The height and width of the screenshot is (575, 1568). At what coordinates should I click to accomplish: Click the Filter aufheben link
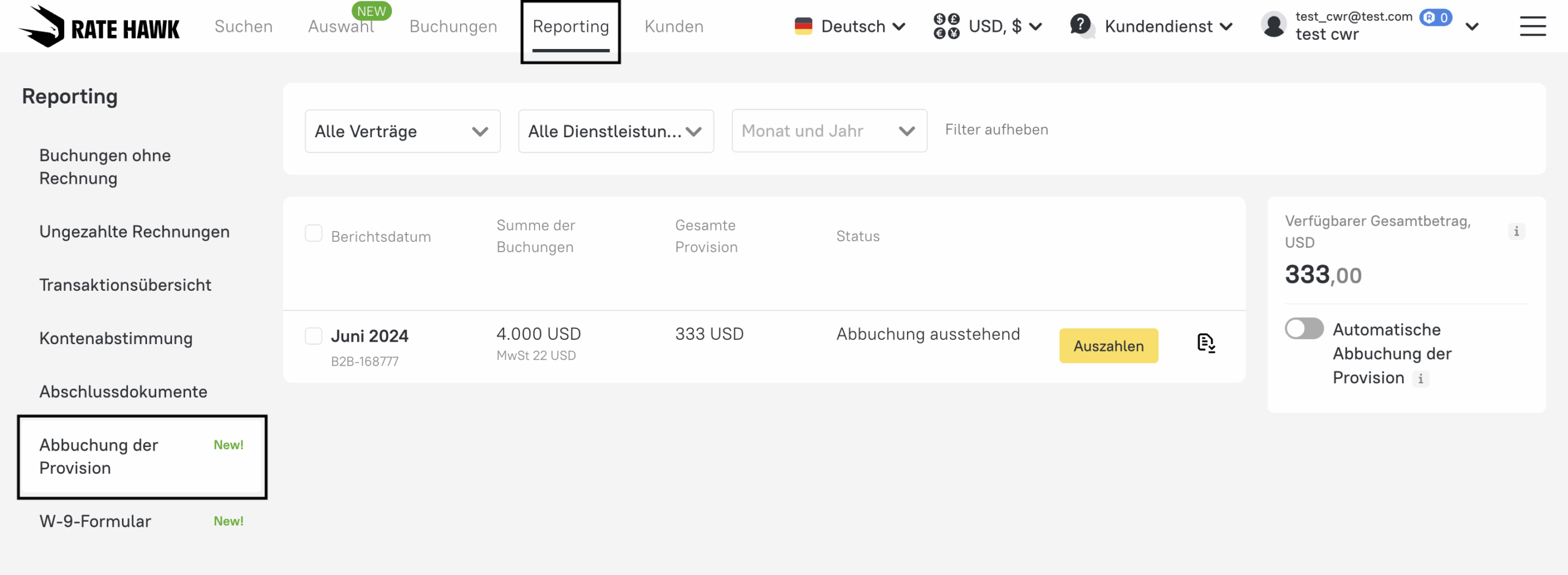(997, 130)
